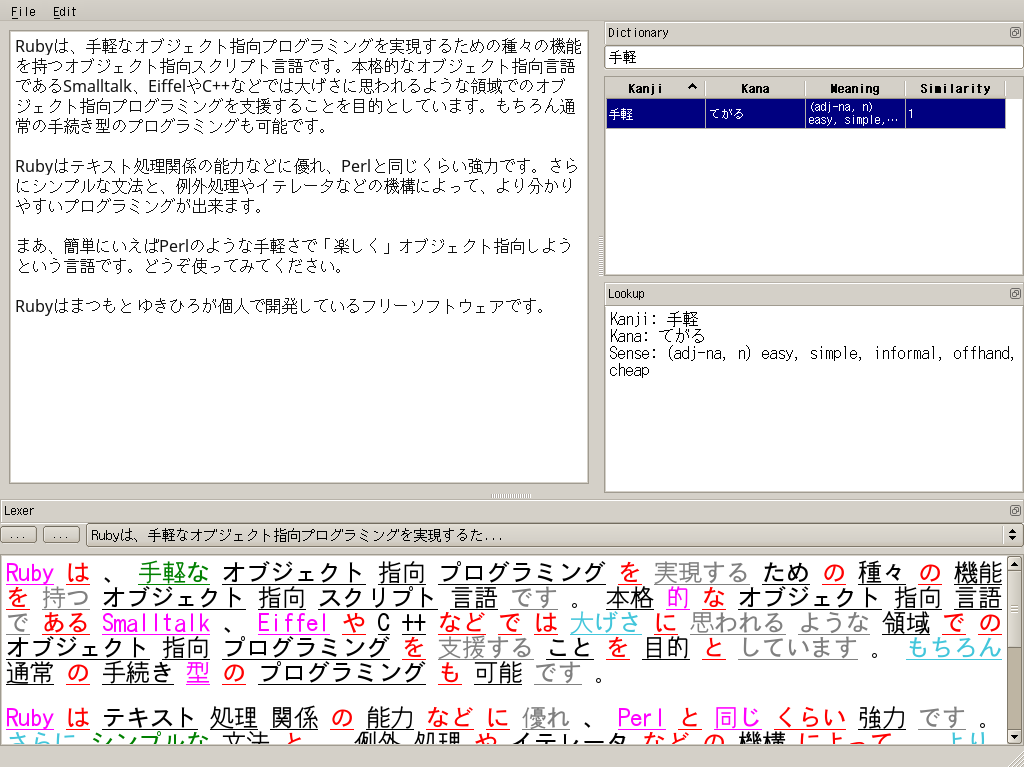The height and width of the screenshot is (767, 1024).
Task: Select the token 本格 in the Lexer
Action: 630,598
